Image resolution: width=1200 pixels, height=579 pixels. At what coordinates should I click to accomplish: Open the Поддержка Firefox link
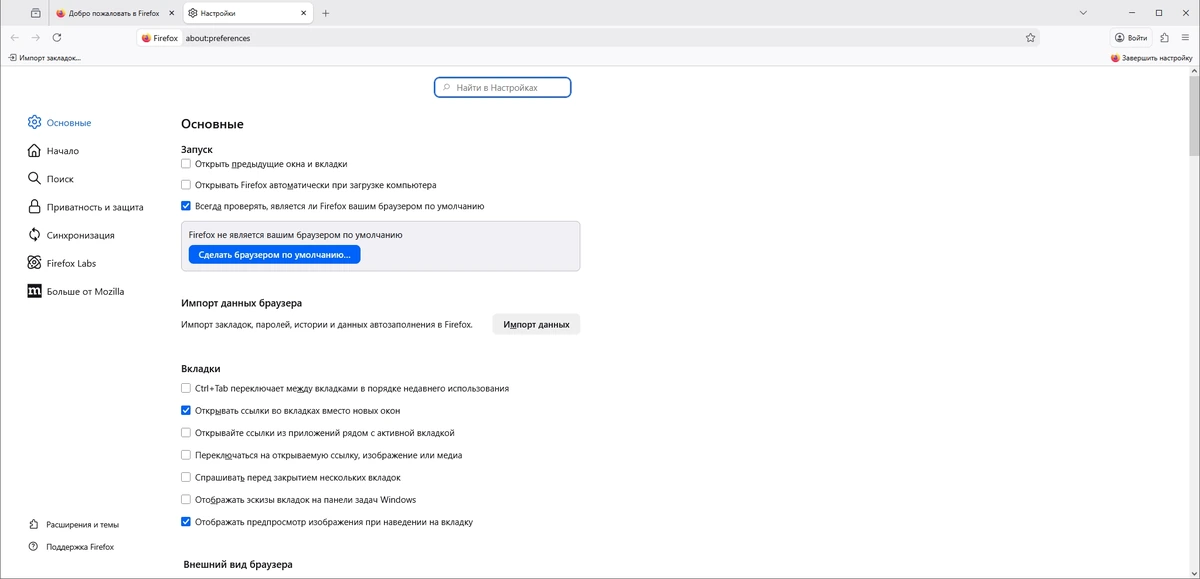tap(80, 547)
